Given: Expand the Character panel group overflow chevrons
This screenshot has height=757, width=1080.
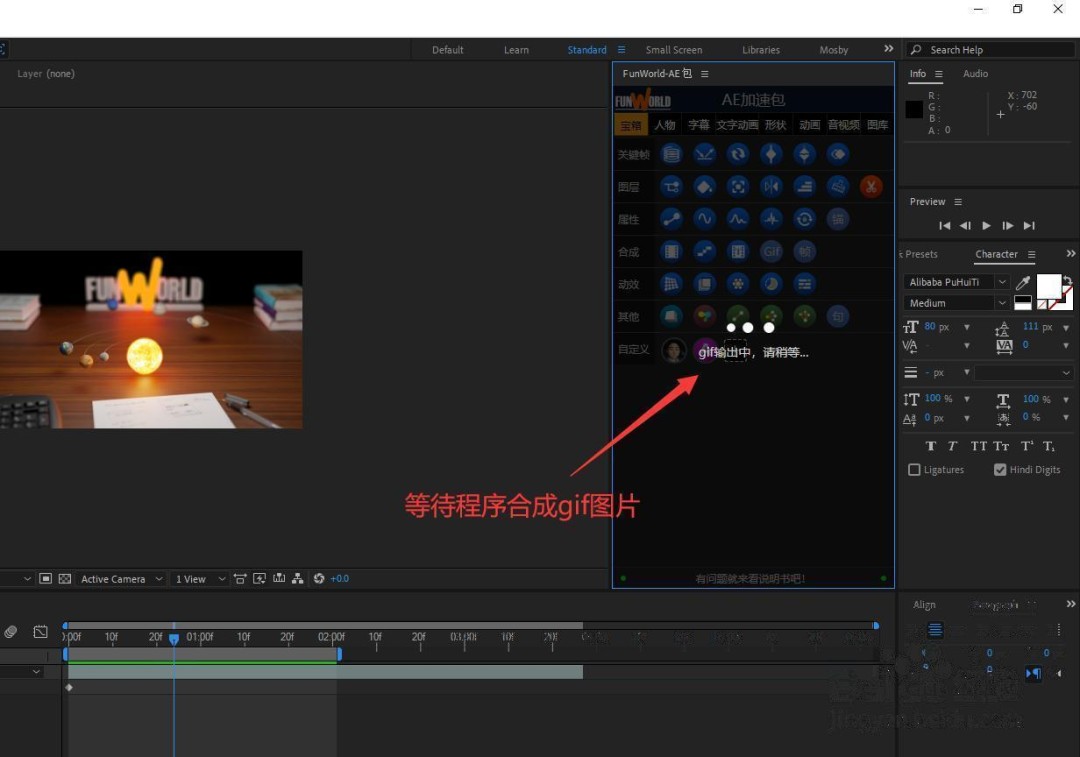Looking at the screenshot, I should tap(1071, 254).
